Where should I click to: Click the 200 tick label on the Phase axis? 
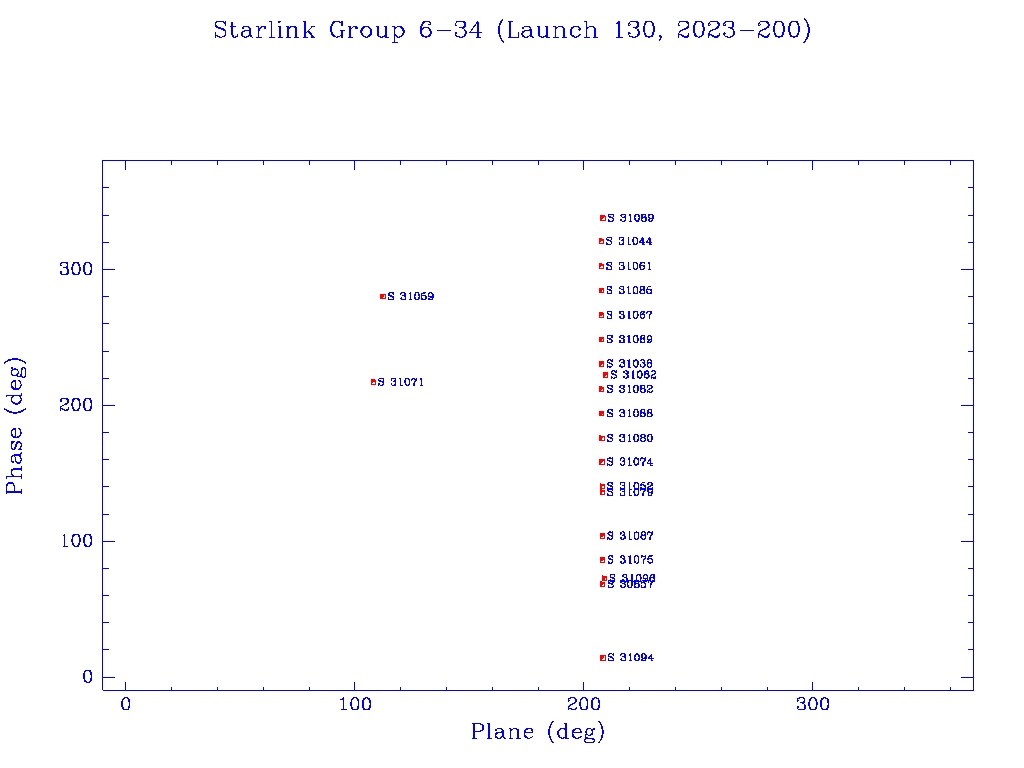(x=76, y=405)
